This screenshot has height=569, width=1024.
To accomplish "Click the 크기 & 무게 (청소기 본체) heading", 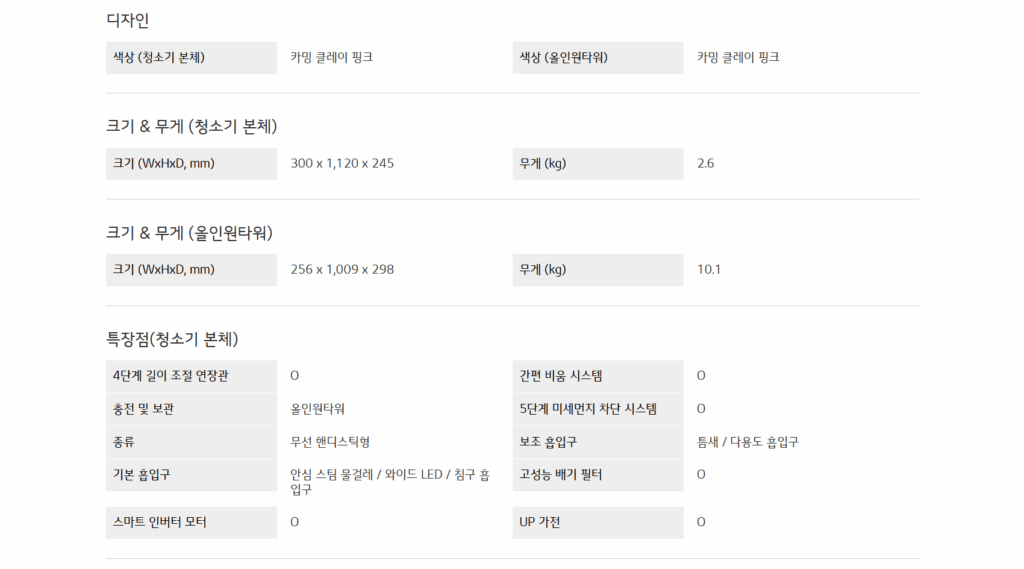I will pyautogui.click(x=191, y=126).
